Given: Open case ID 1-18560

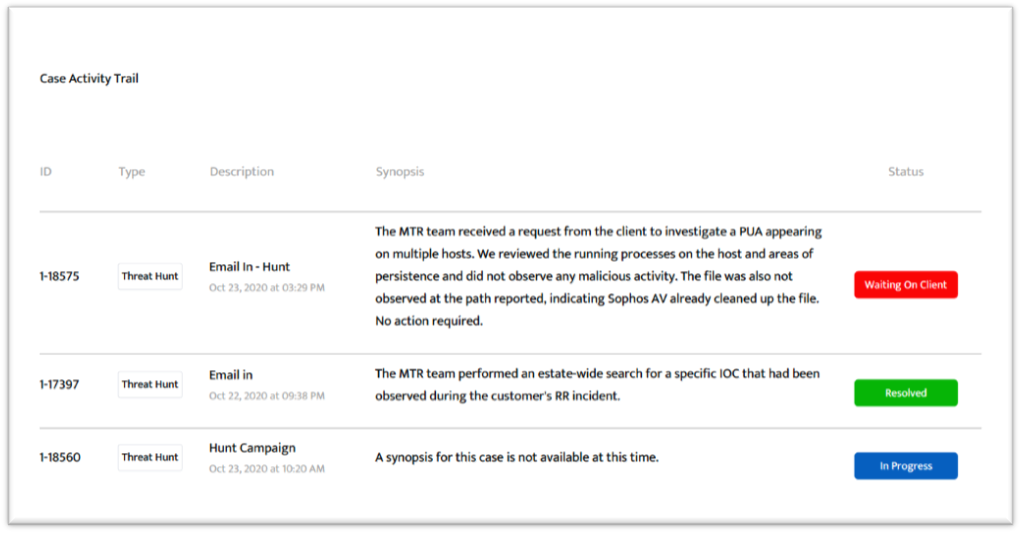Looking at the screenshot, I should pyautogui.click(x=60, y=457).
